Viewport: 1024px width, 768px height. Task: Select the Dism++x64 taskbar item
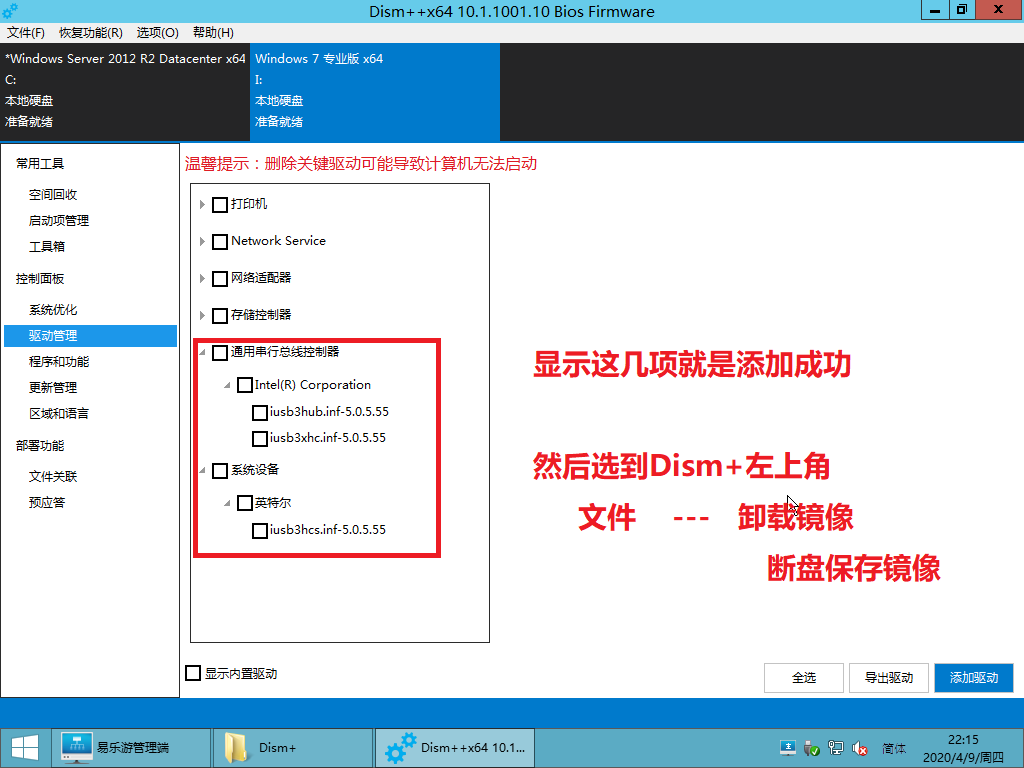tap(455, 748)
